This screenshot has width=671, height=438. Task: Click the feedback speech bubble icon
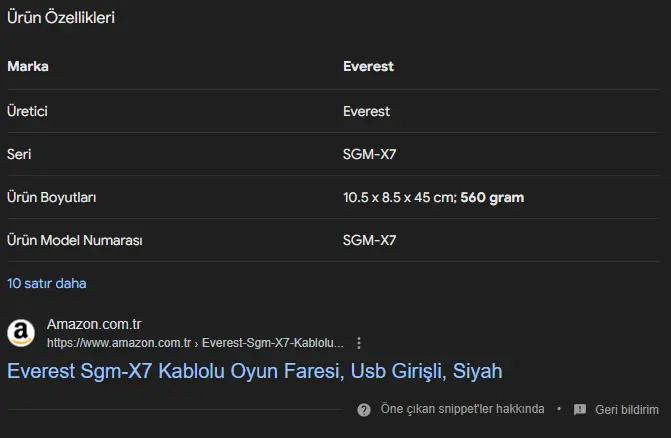point(580,410)
